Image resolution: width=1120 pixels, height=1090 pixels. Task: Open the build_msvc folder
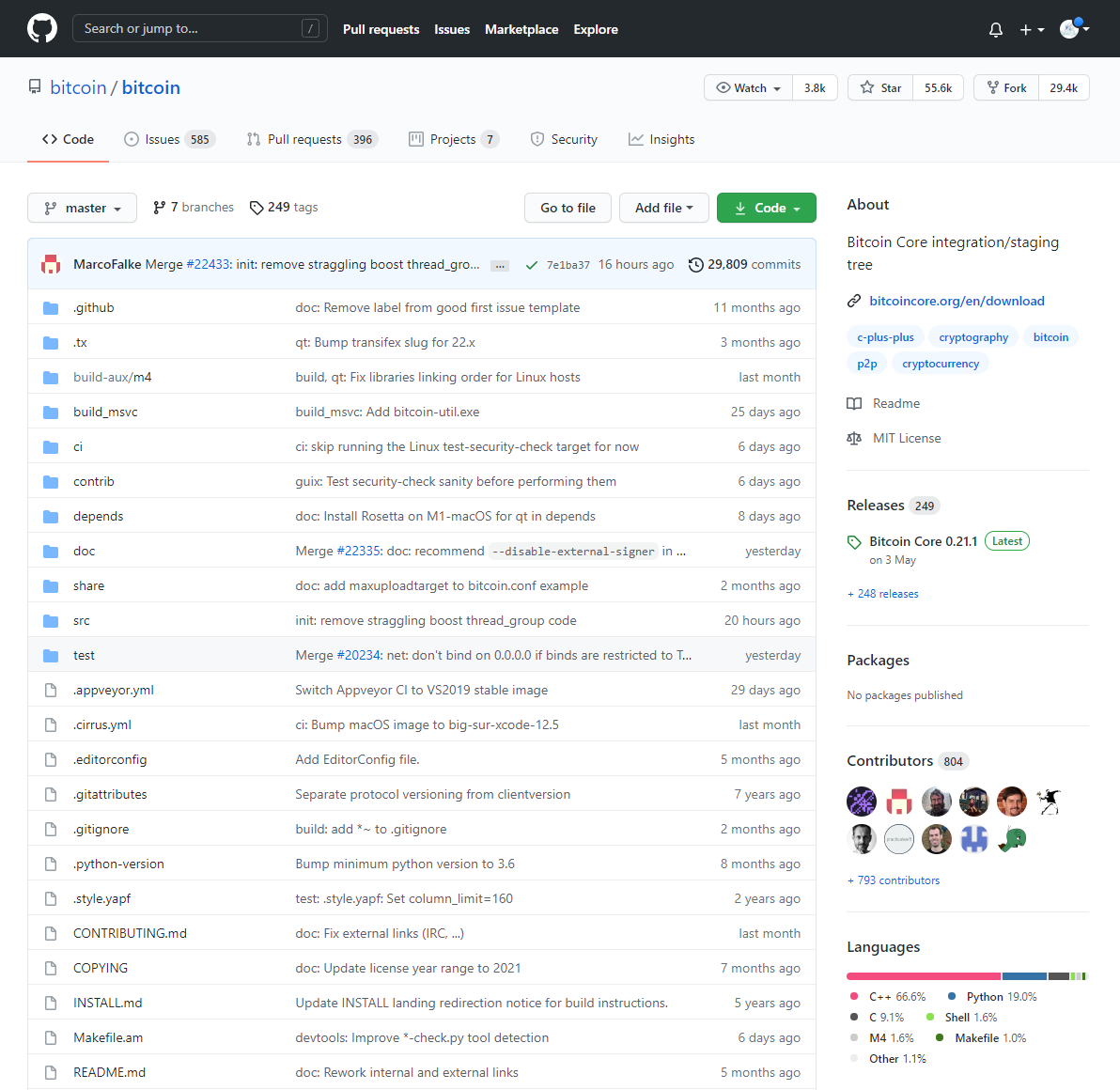105,413
